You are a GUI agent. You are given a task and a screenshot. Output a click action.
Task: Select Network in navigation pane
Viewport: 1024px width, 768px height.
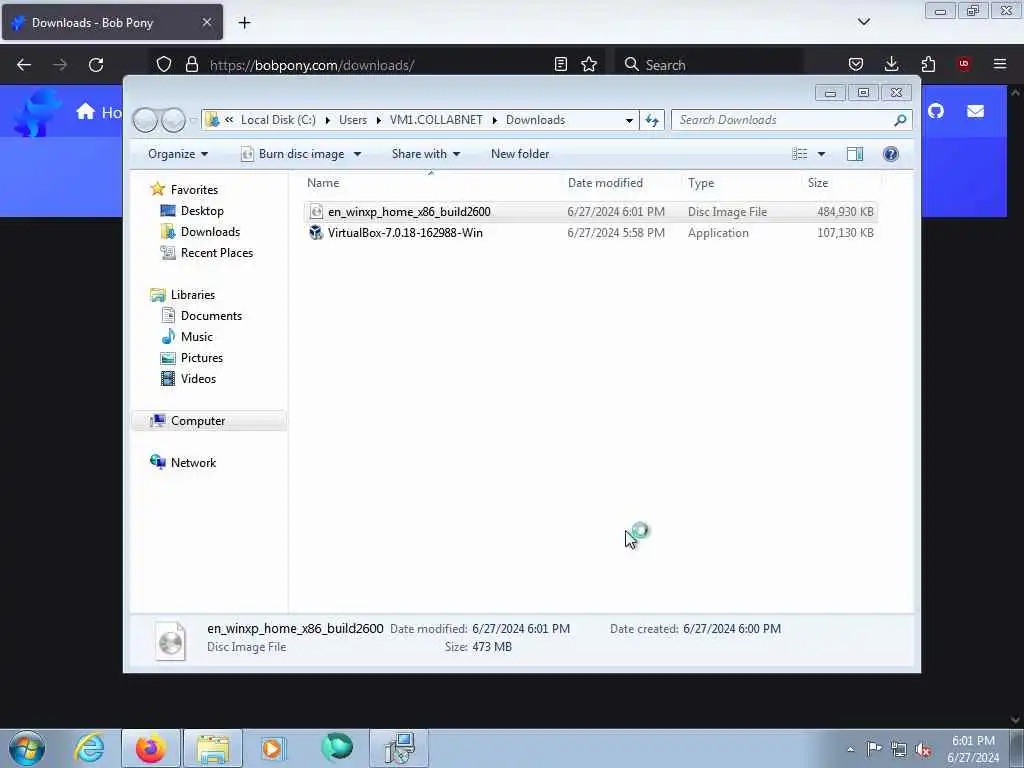click(193, 462)
